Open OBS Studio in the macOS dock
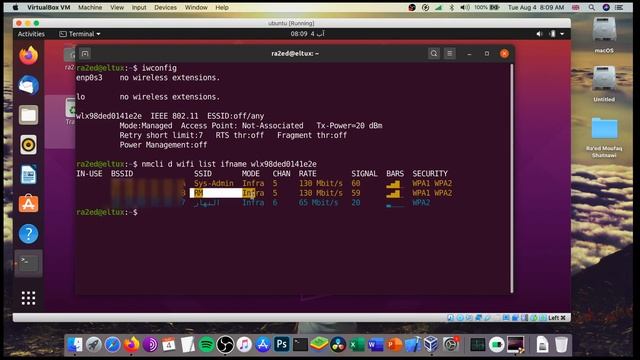 point(225,345)
